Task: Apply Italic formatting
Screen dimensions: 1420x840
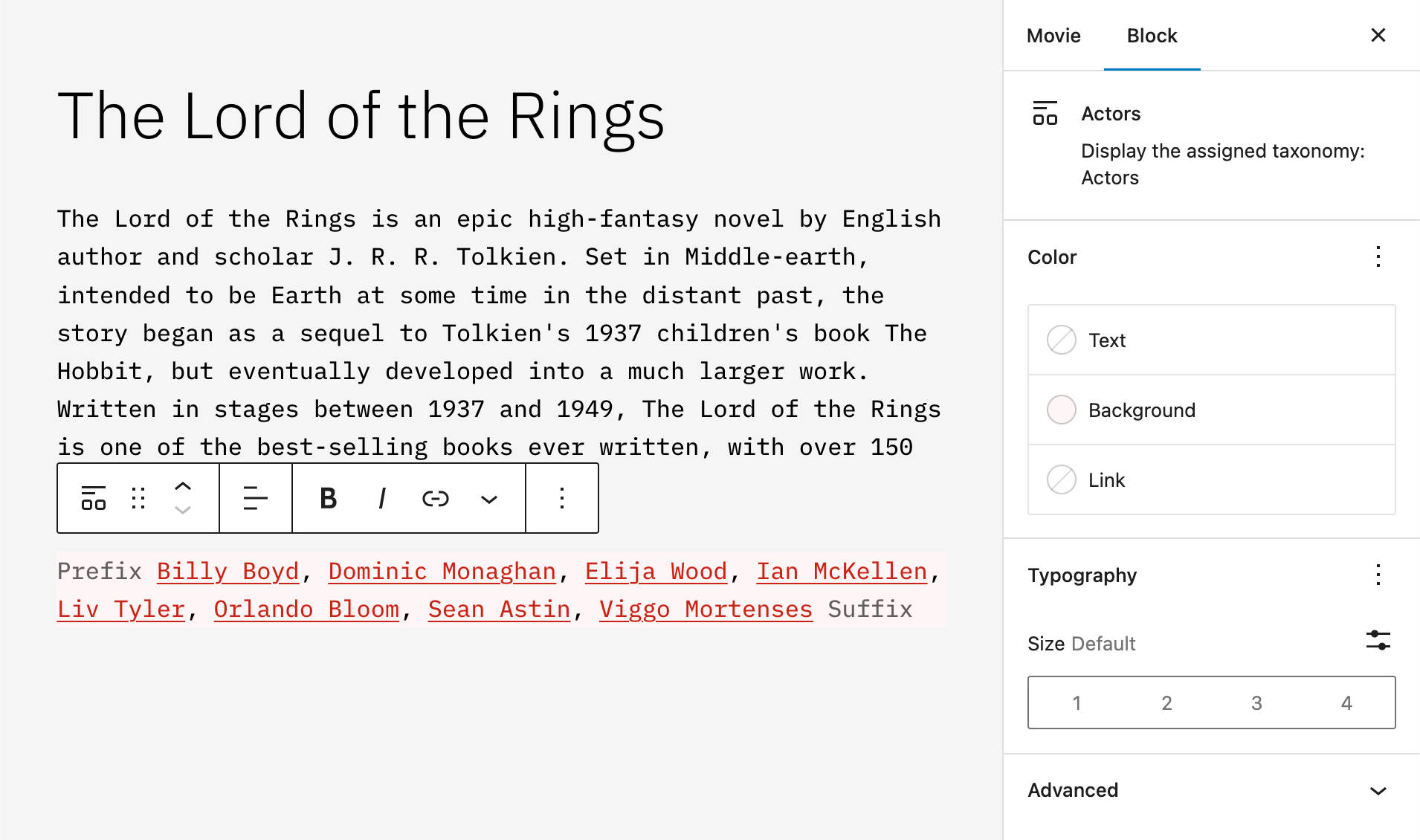Action: pyautogui.click(x=381, y=498)
